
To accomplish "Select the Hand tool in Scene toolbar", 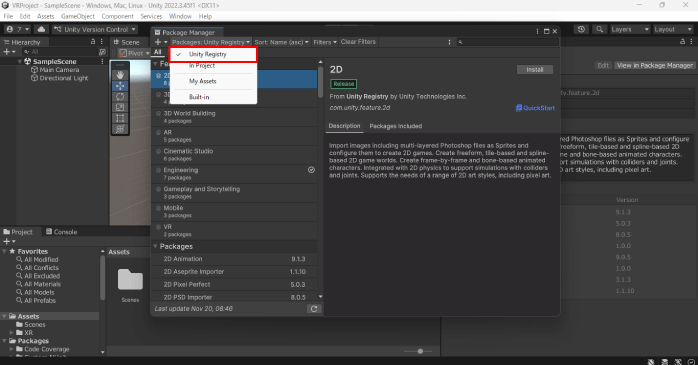I will pyautogui.click(x=120, y=75).
